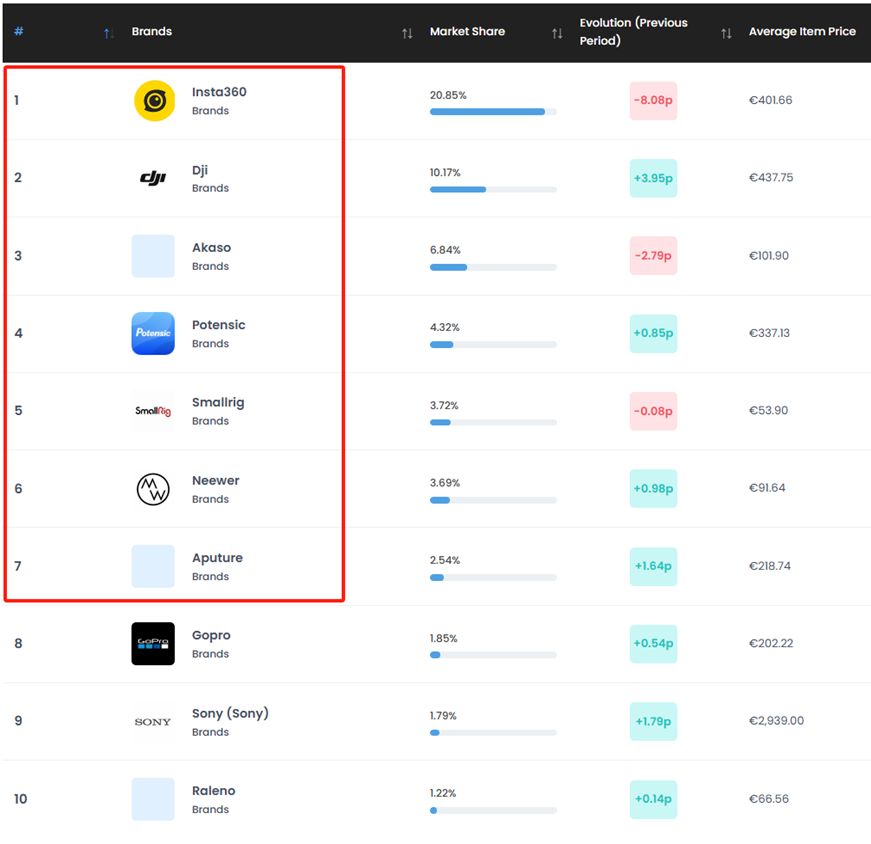Image resolution: width=871 pixels, height=844 pixels.
Task: Sort by Evolution (Previous Period) arrows
Action: point(726,34)
